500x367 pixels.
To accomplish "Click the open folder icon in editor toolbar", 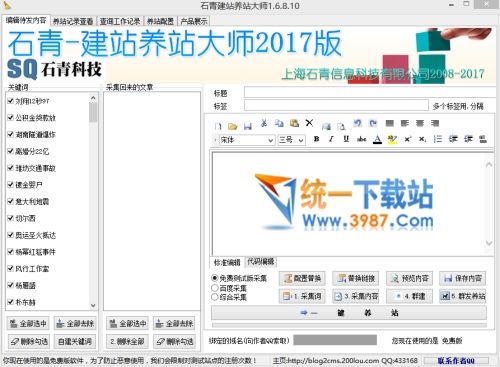I will pos(233,126).
